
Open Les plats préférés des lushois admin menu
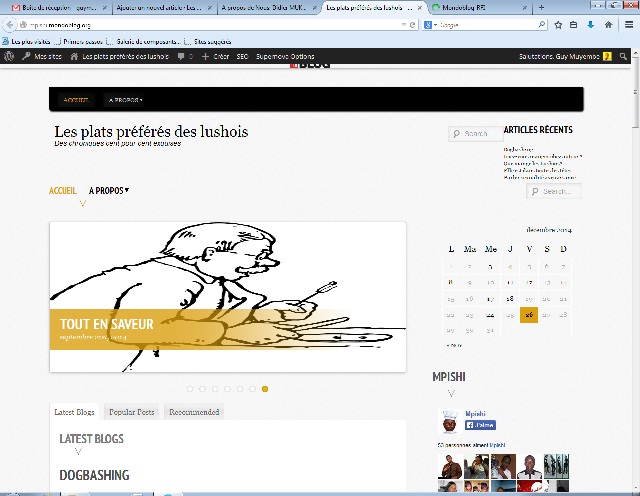tap(120, 56)
